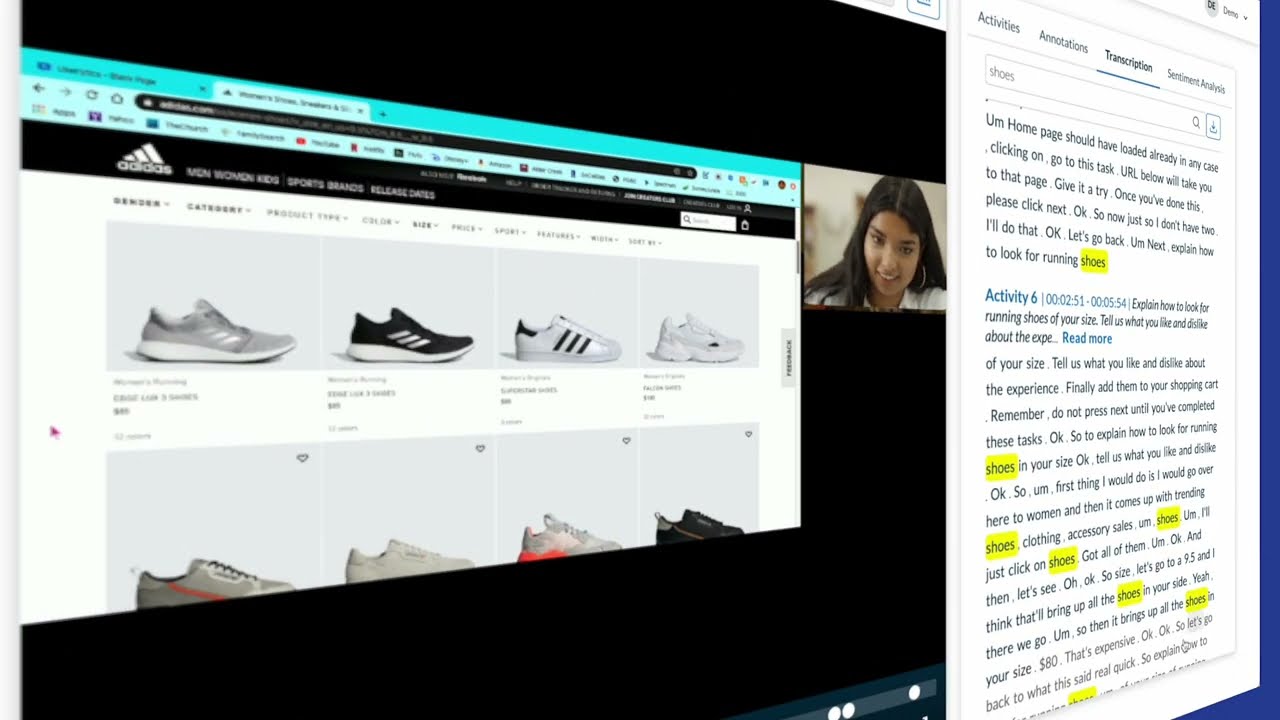Expand the PRICE filter
This screenshot has width=1280, height=720.
tap(466, 228)
